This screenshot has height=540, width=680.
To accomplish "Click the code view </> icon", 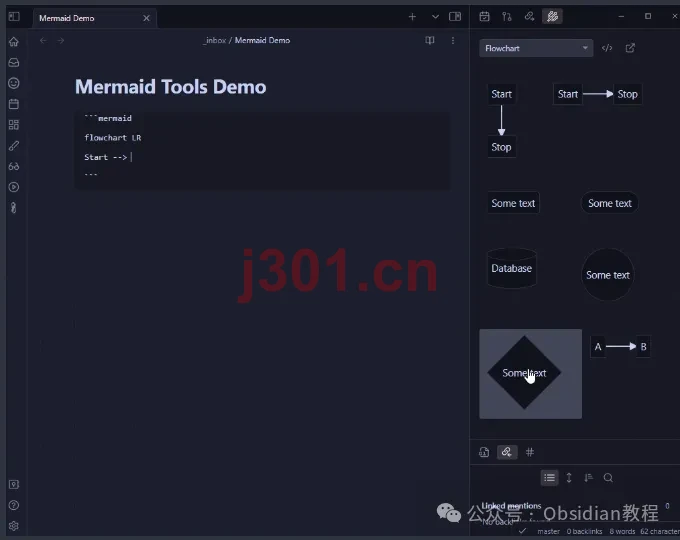I will (607, 48).
